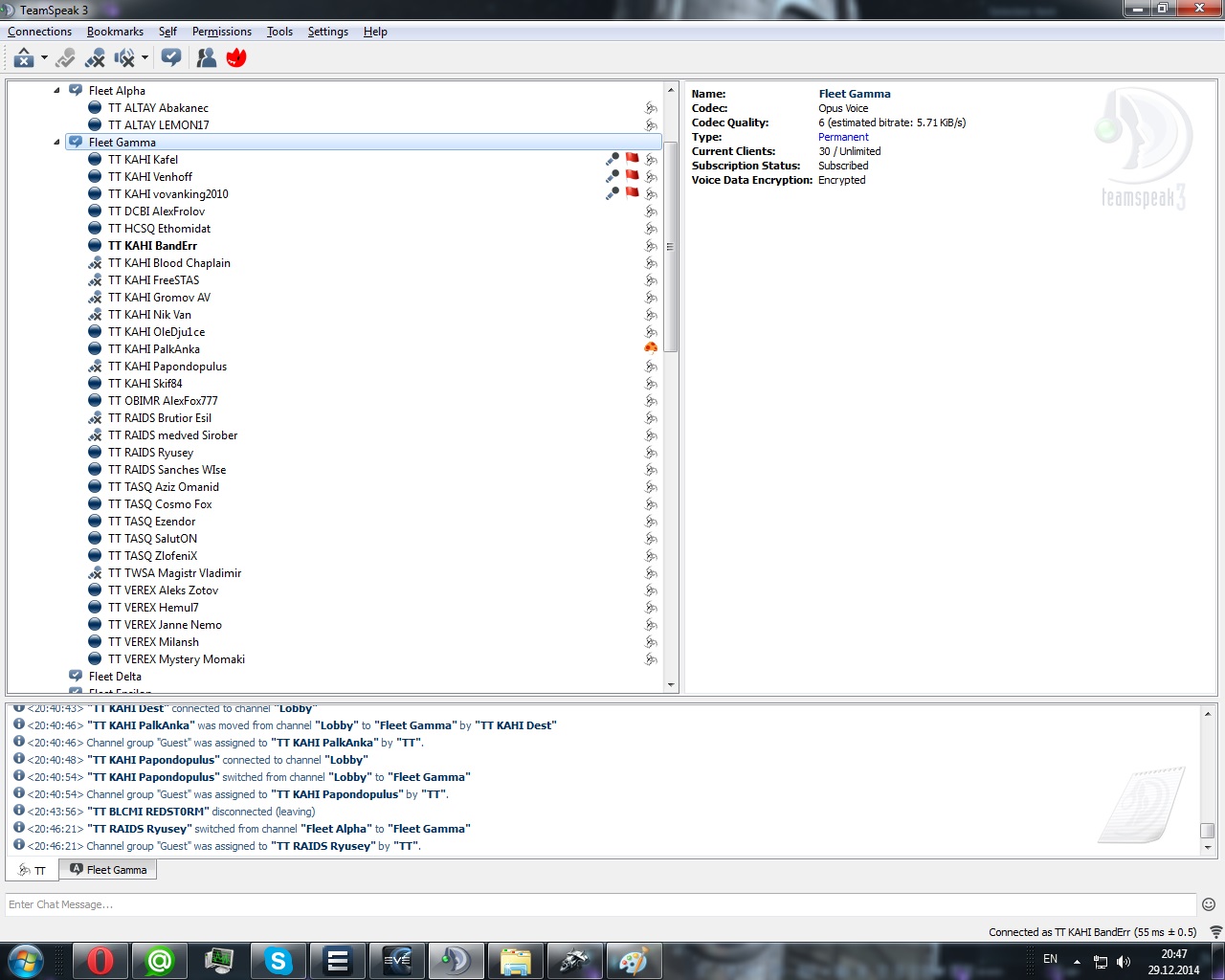The height and width of the screenshot is (980, 1225).
Task: Select user TT HCSQ Ethomidat
Action: [x=159, y=229]
